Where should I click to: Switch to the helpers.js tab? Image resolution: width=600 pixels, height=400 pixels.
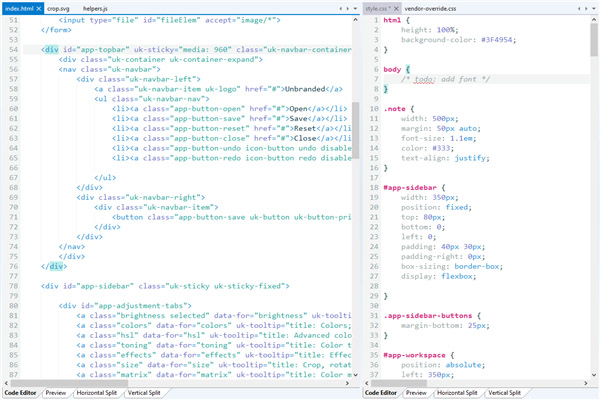click(95, 8)
